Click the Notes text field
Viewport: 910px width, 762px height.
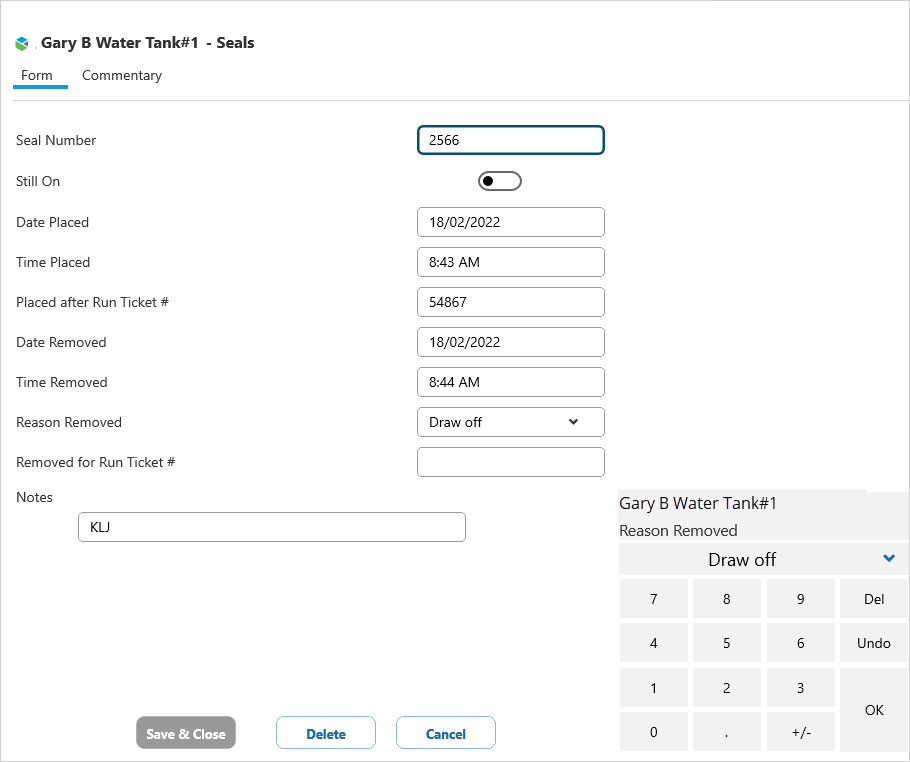coord(271,527)
